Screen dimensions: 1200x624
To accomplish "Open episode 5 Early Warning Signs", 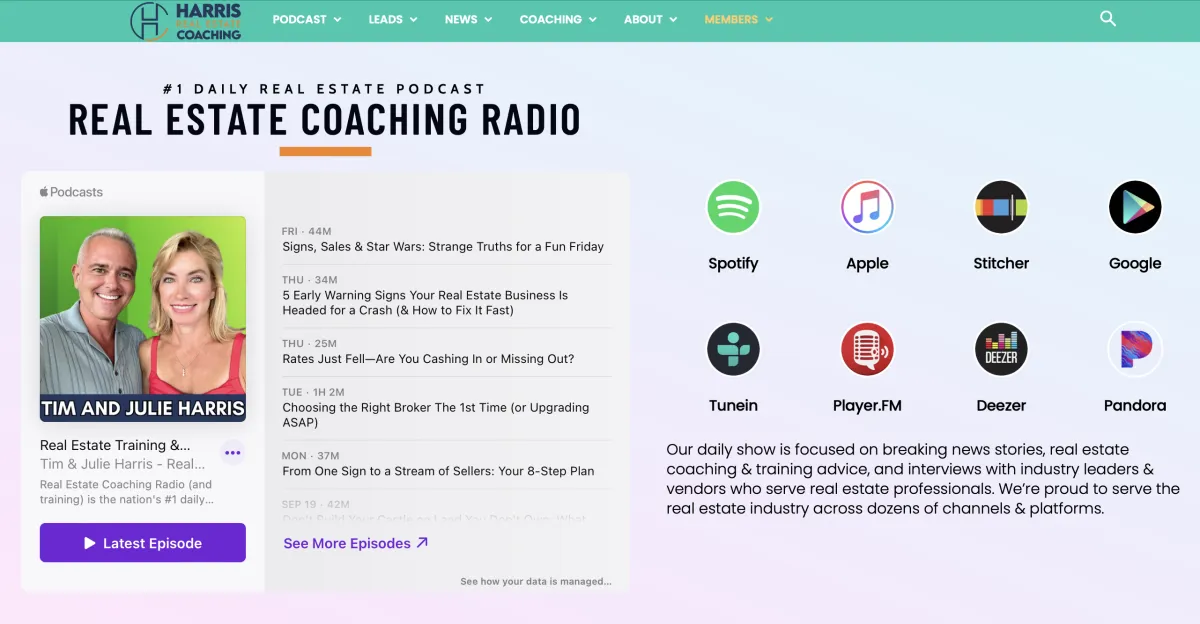I will [425, 303].
